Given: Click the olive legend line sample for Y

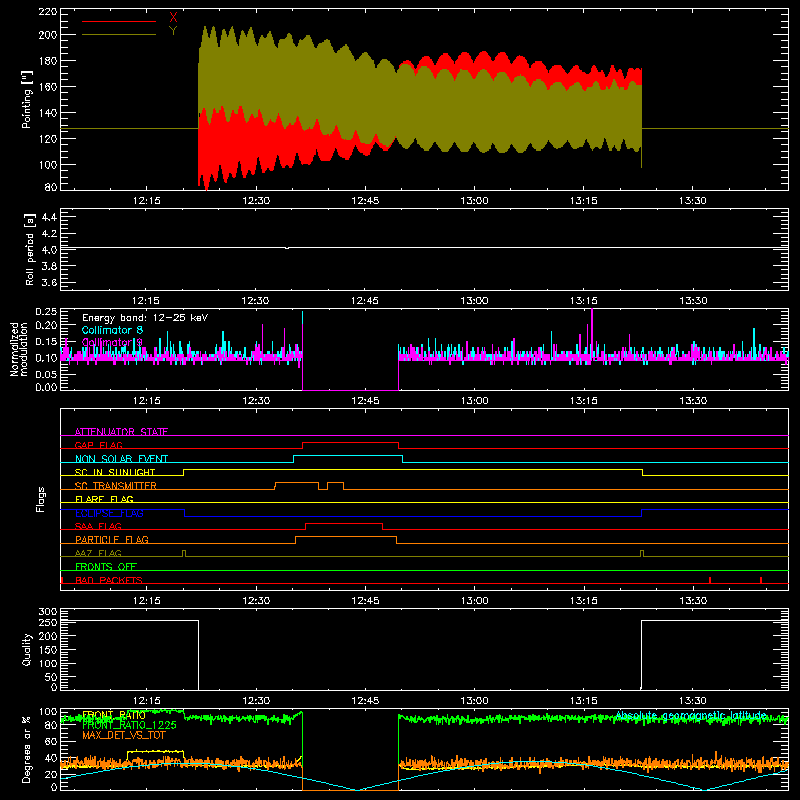Looking at the screenshot, I should [119, 35].
